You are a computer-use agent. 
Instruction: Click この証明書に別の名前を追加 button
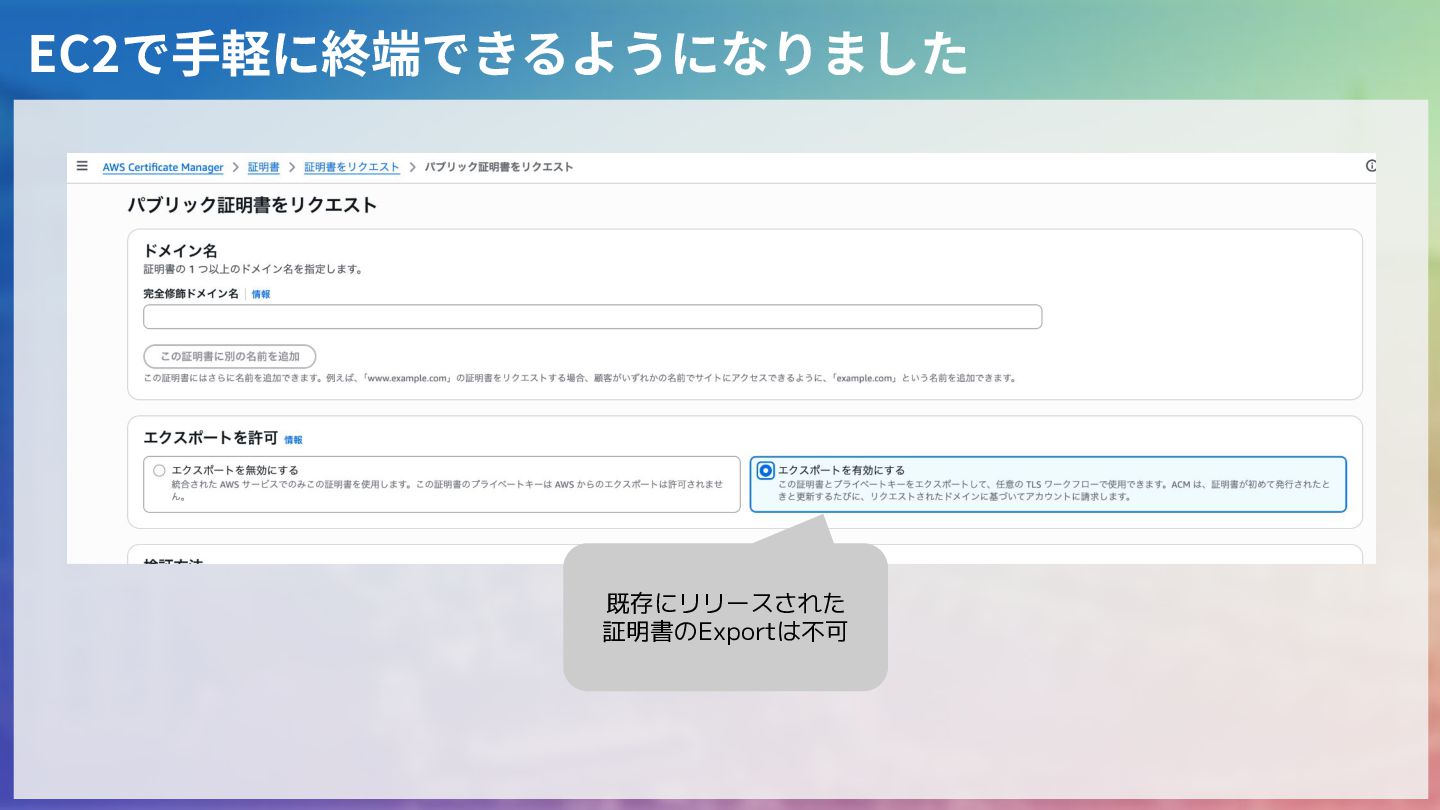coord(230,356)
